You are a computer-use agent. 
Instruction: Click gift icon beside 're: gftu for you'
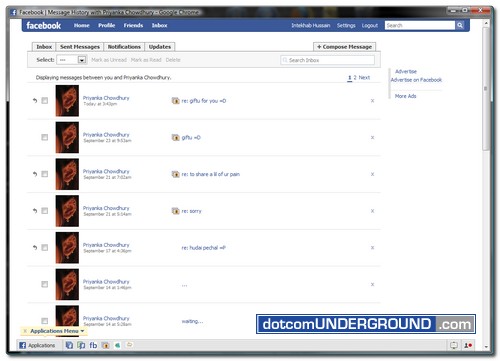(x=175, y=101)
